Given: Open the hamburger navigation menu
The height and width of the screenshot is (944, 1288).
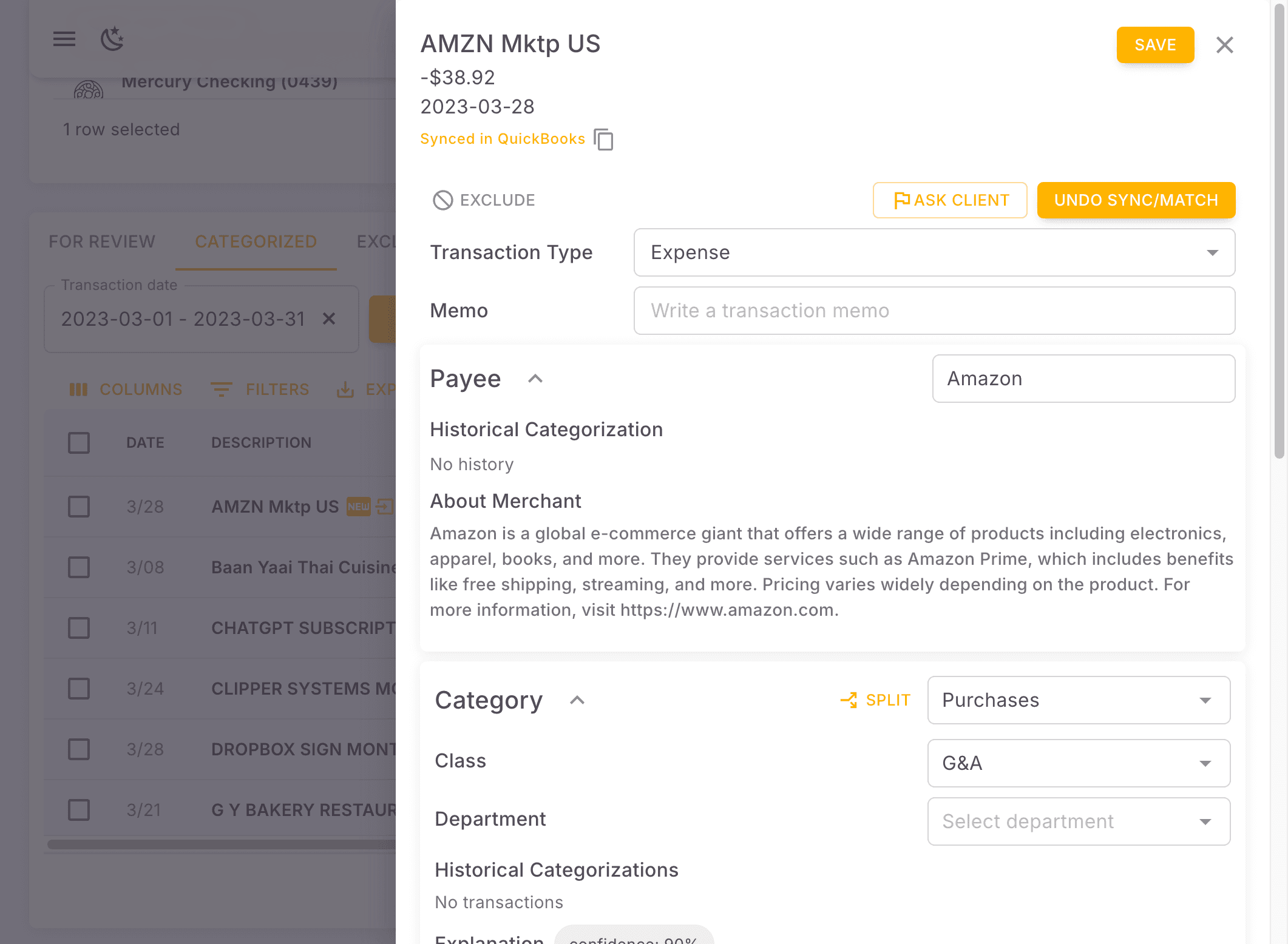Looking at the screenshot, I should click(63, 39).
